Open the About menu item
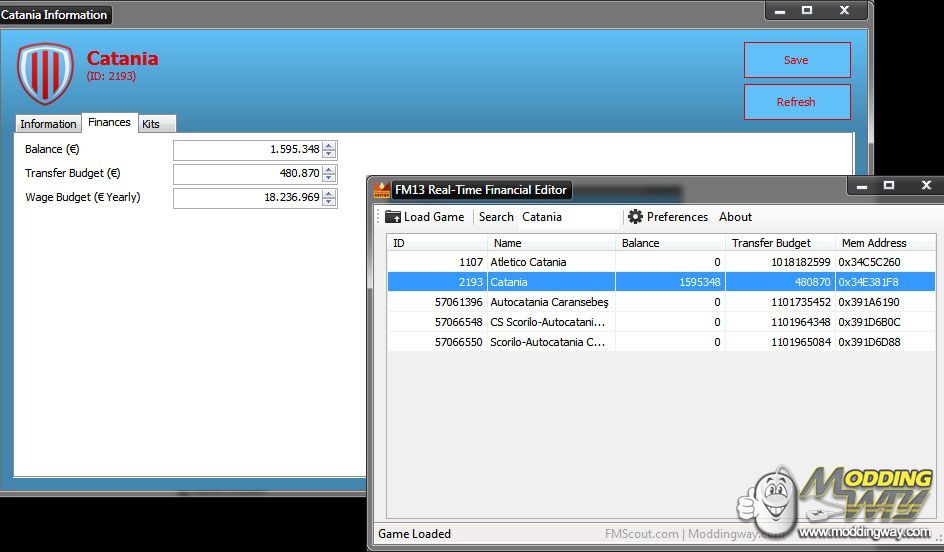 (x=735, y=217)
